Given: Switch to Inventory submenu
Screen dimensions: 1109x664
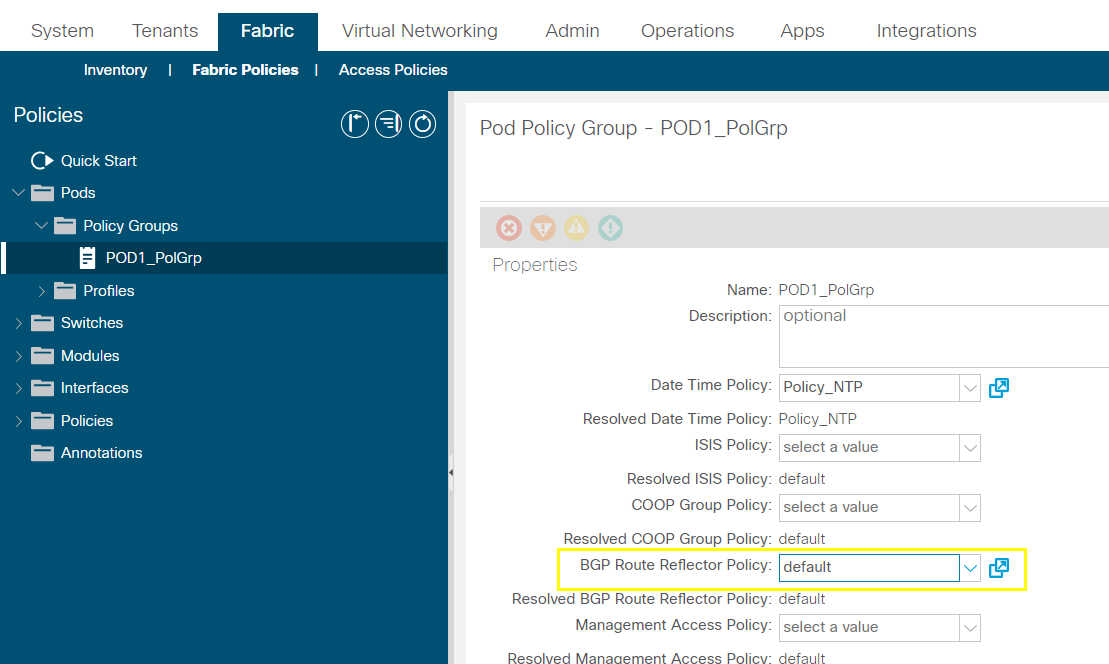Looking at the screenshot, I should (115, 70).
